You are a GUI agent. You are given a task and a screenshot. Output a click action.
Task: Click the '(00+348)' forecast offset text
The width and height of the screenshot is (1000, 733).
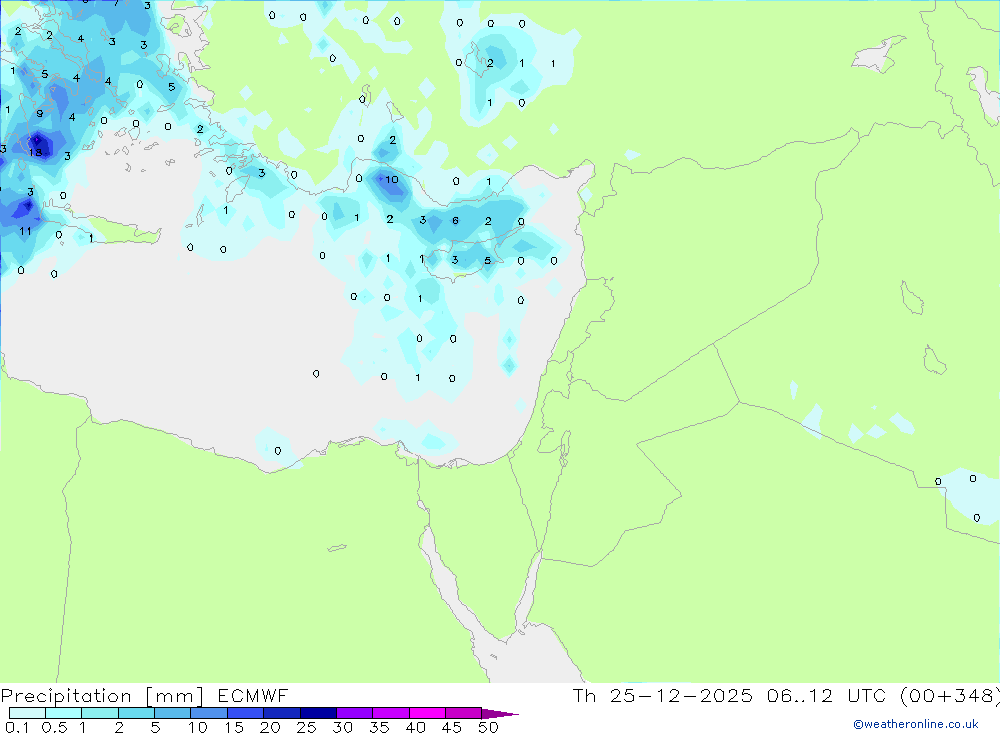[950, 695]
